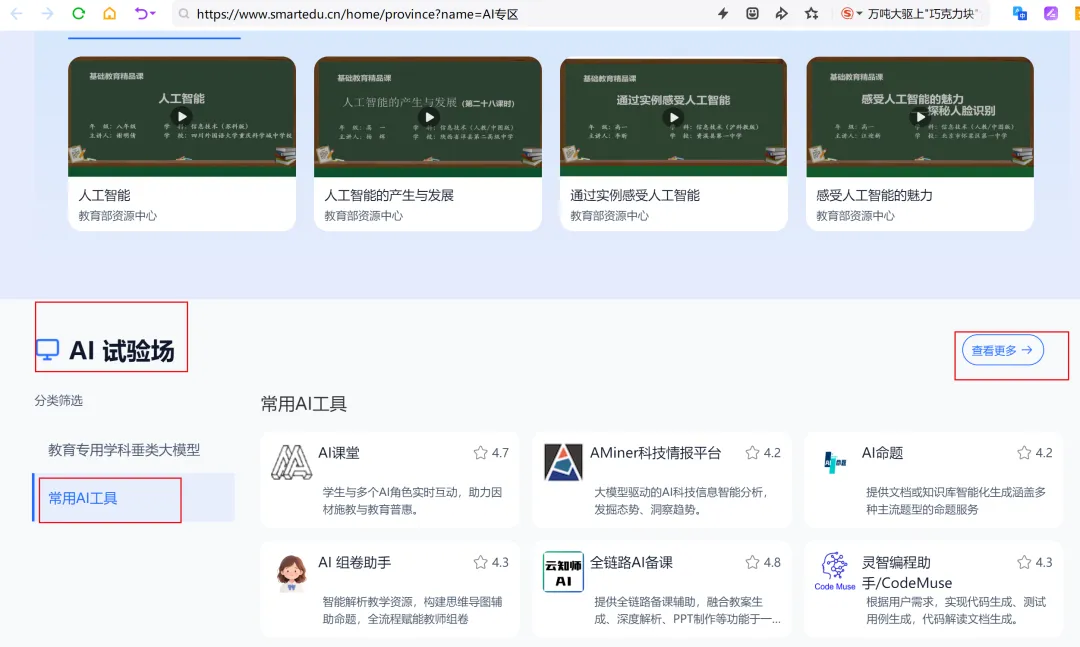
Task: Select 教育专用学科垂类大模型 category
Action: tap(124, 450)
